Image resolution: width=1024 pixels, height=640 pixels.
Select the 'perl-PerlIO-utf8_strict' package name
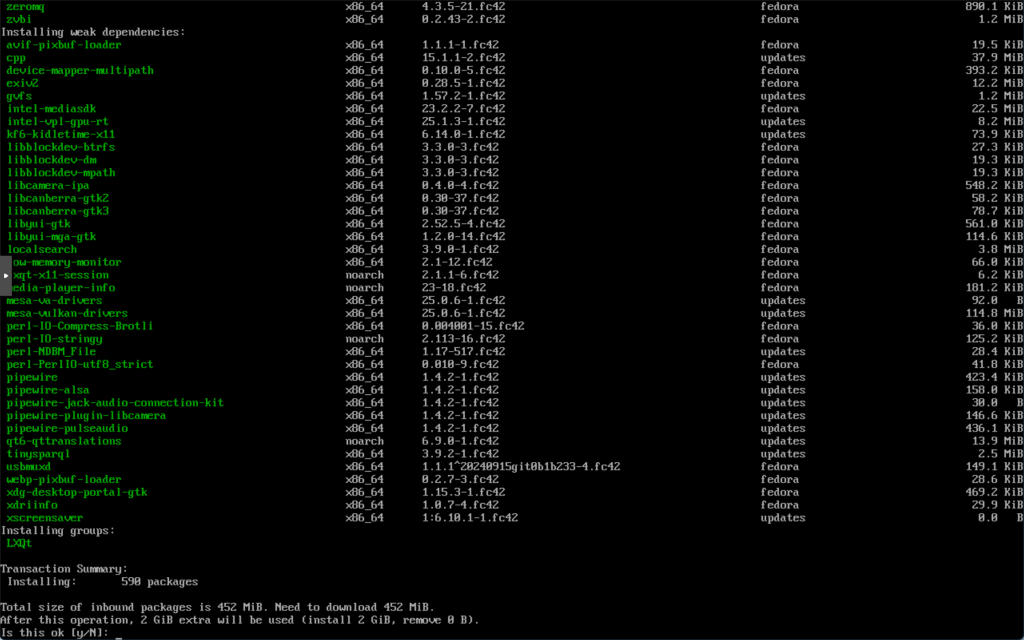pyautogui.click(x=80, y=364)
